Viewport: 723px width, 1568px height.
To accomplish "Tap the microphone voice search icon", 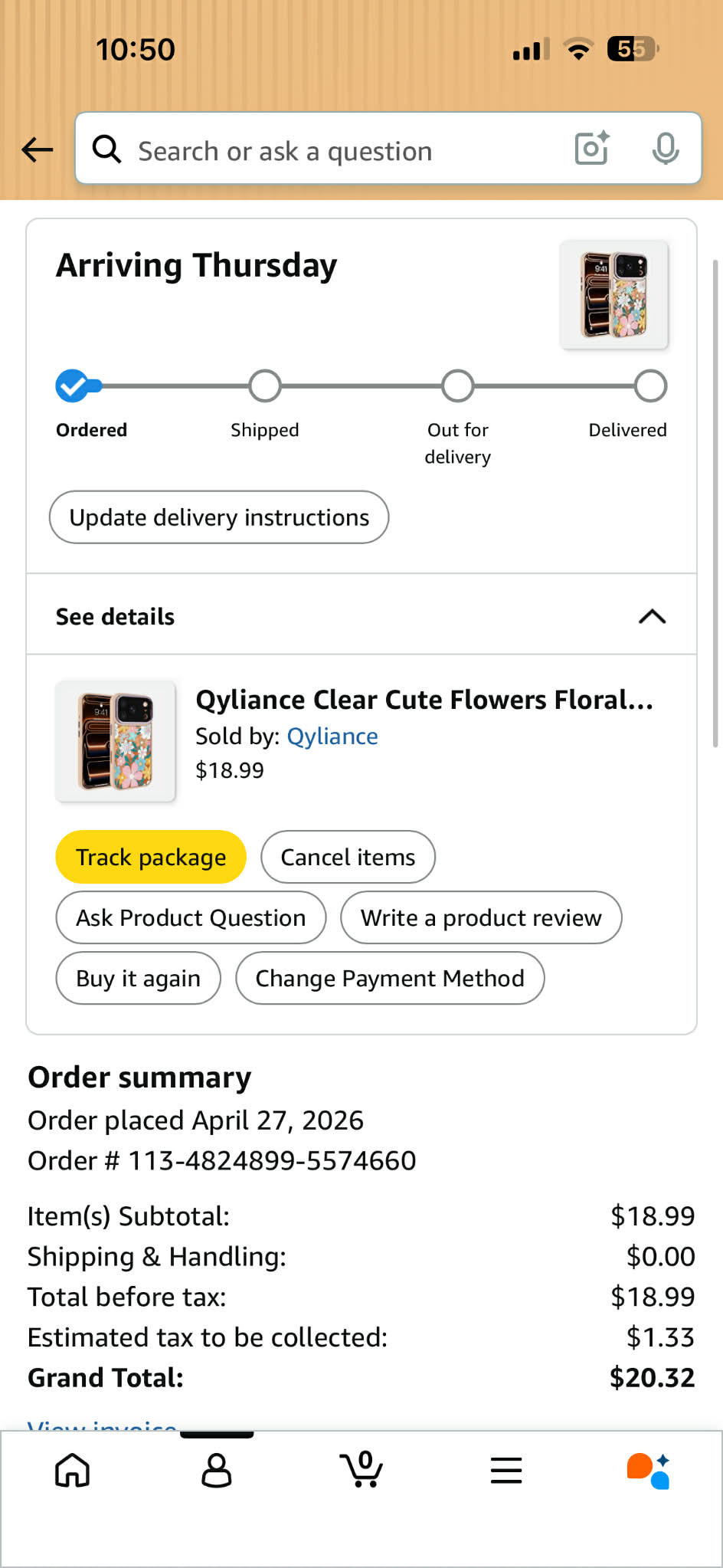I will click(x=666, y=148).
